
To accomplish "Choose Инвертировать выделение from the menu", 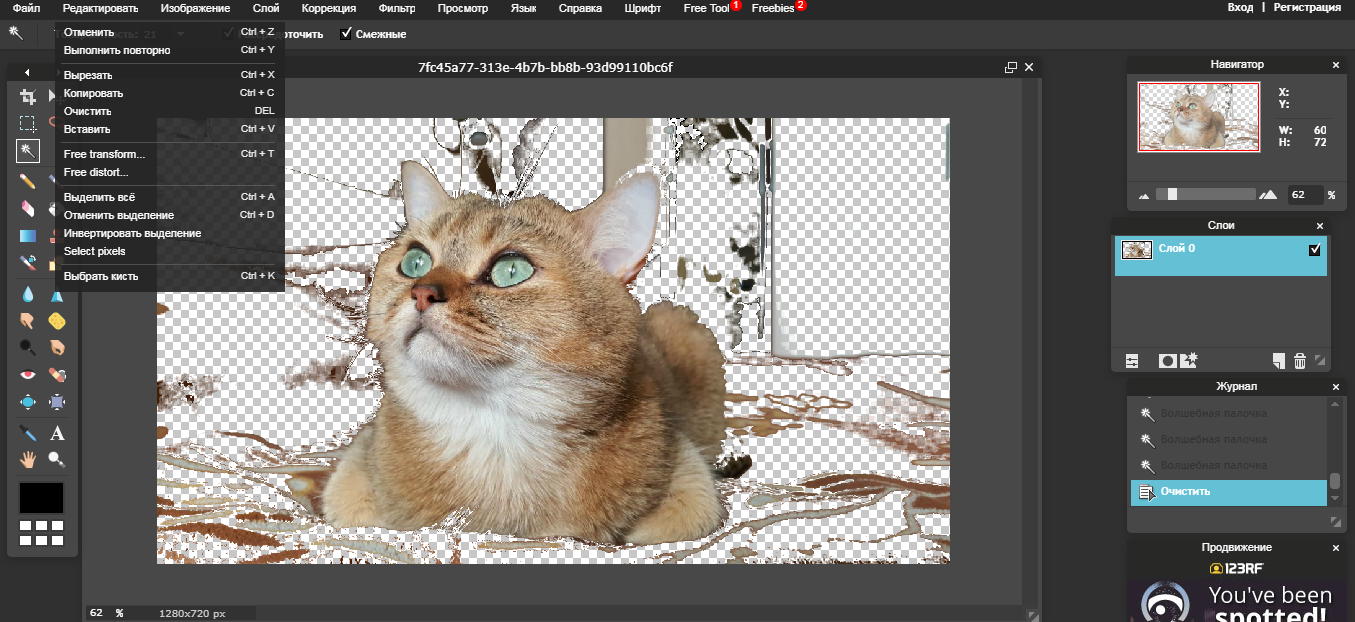I will coord(132,233).
